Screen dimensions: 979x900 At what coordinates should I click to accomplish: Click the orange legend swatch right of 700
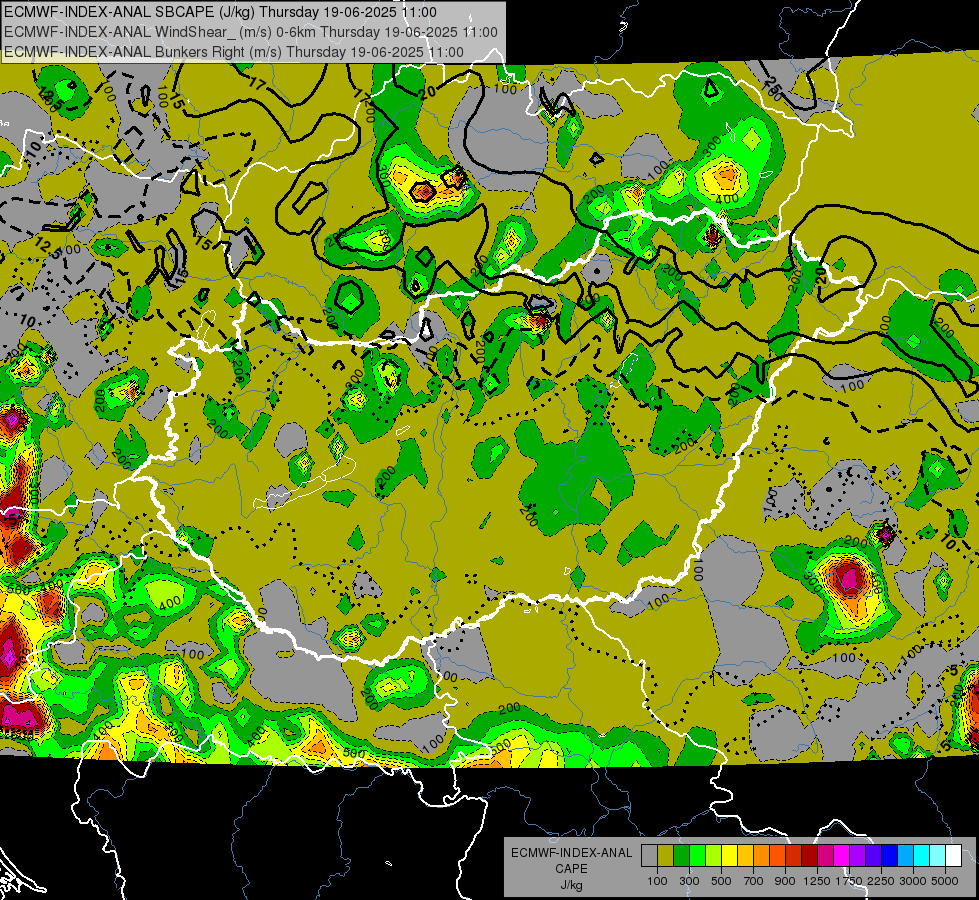coord(761,856)
